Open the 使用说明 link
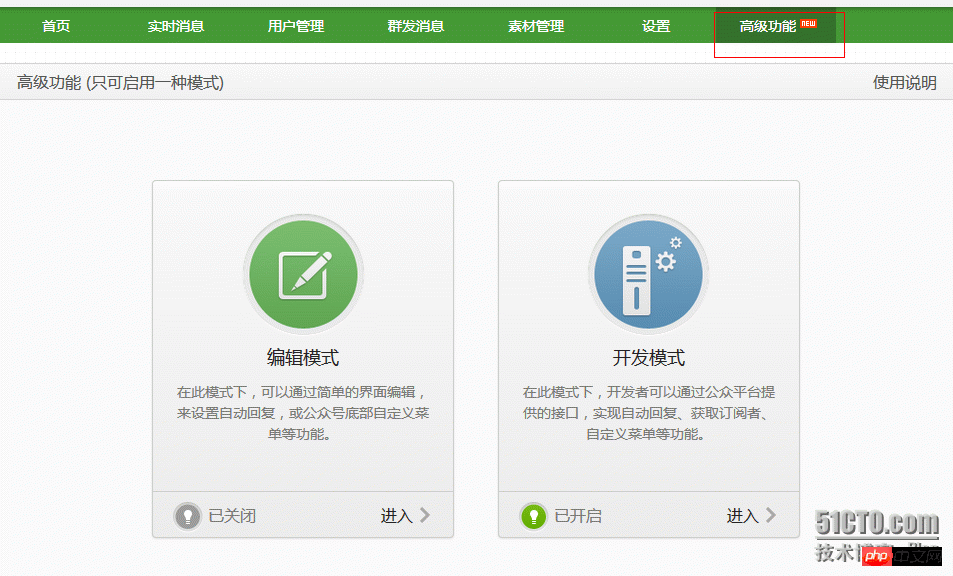The image size is (953, 576). (x=904, y=82)
